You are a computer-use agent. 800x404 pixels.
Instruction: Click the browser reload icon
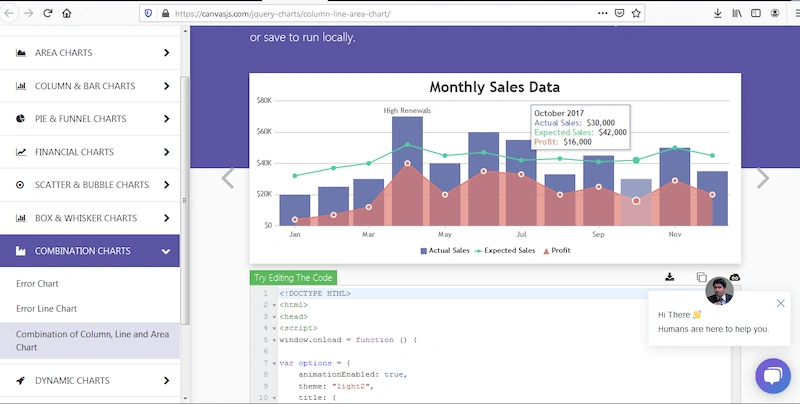tap(47, 13)
